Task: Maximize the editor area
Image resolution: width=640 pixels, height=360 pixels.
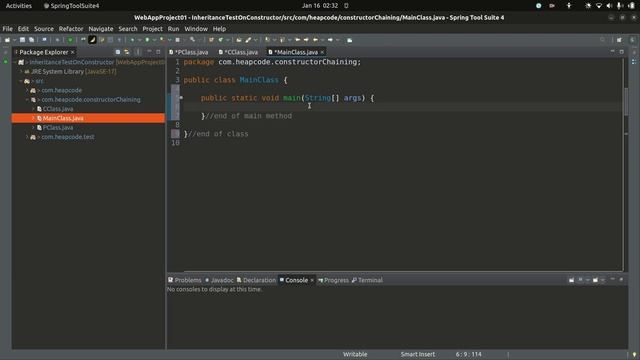Action: [x=622, y=52]
